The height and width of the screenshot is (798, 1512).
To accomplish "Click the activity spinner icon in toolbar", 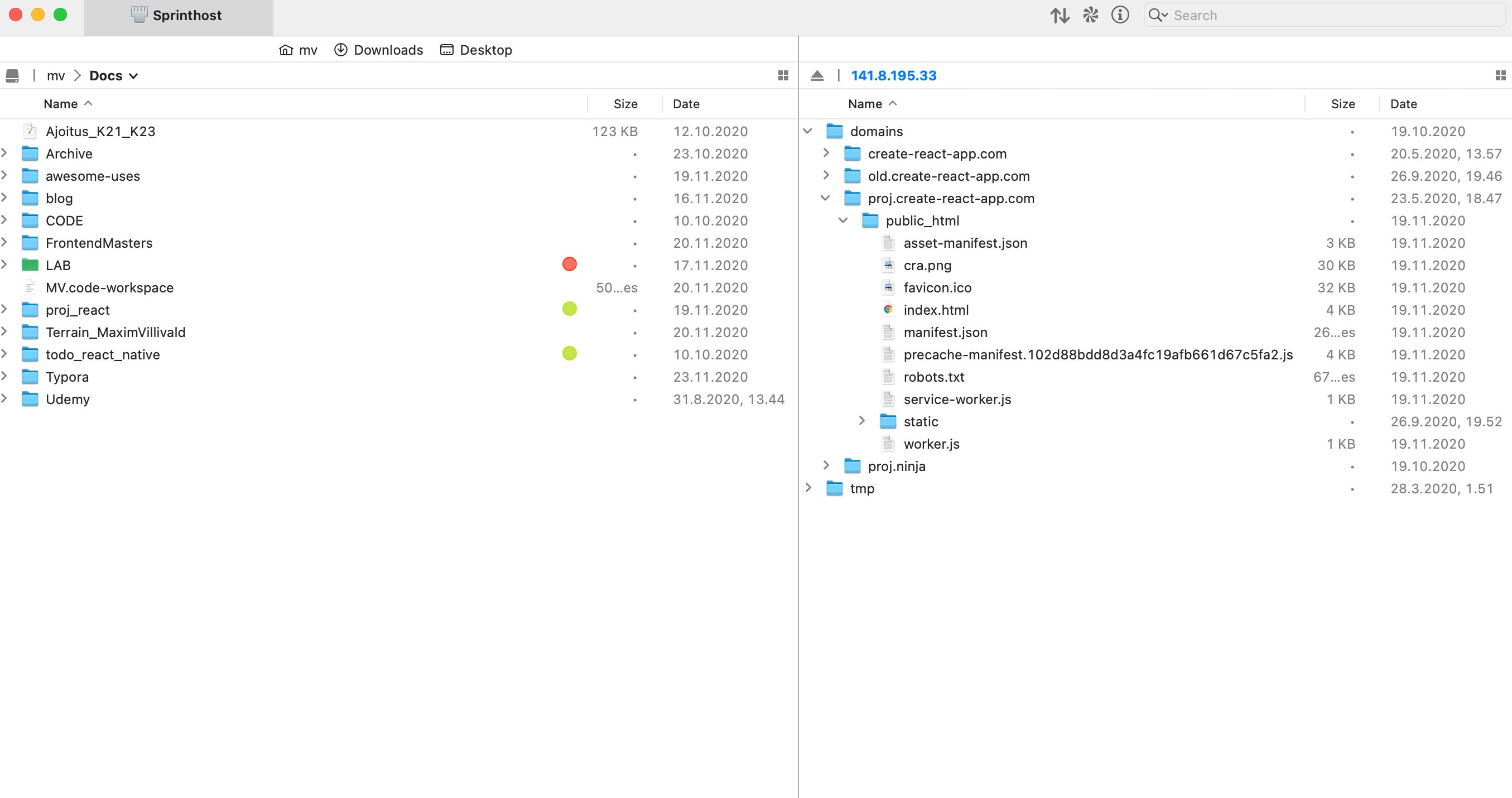I will click(1091, 15).
